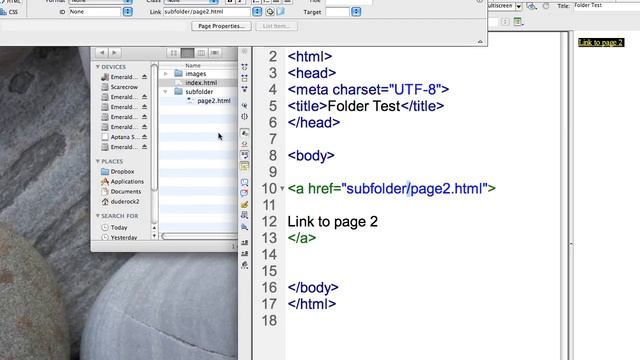The image size is (640, 360).
Task: Toggle Highlight Invalid Code icon
Action: (244, 144)
